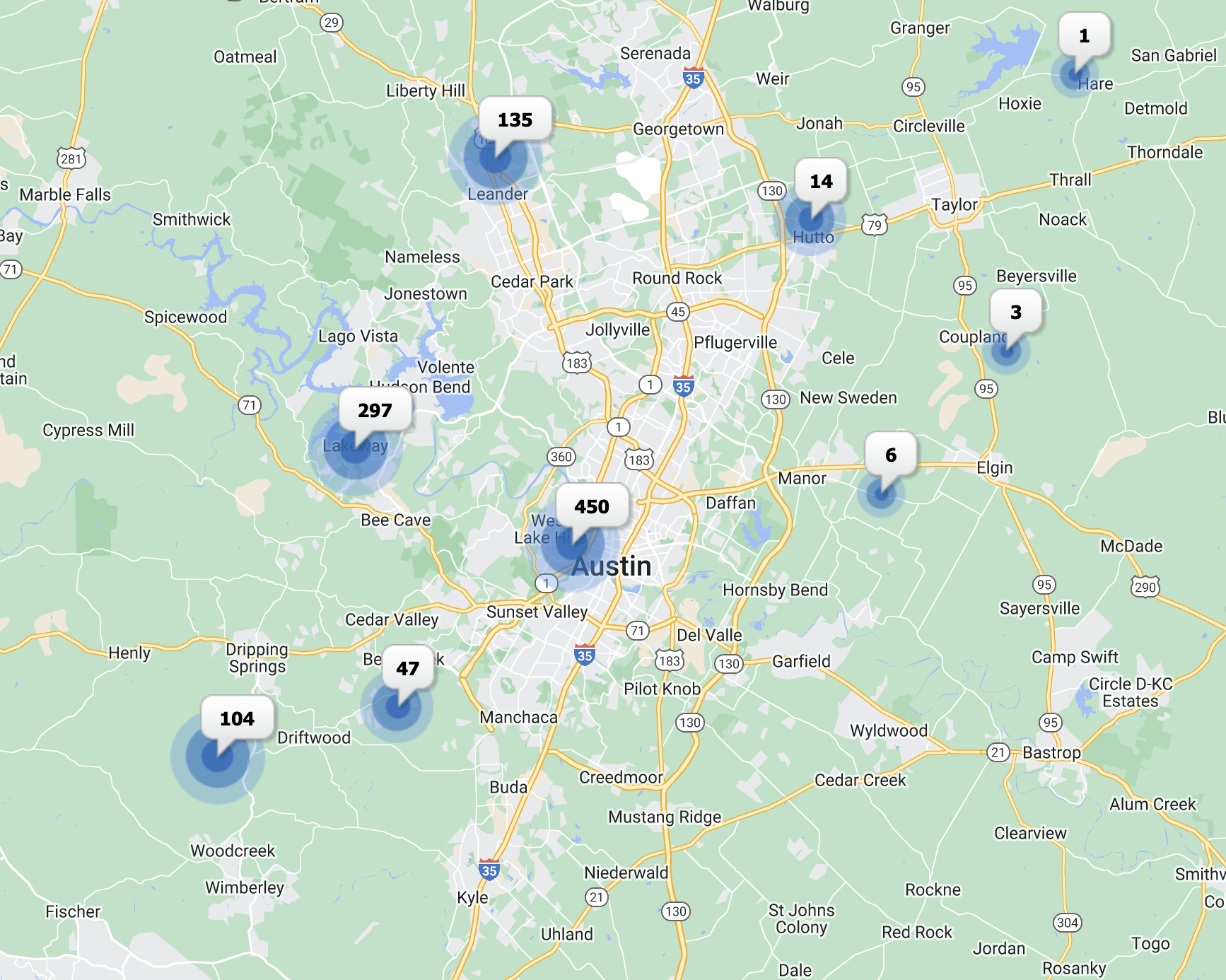Select the 297 cluster marker near Lakeway

point(375,411)
